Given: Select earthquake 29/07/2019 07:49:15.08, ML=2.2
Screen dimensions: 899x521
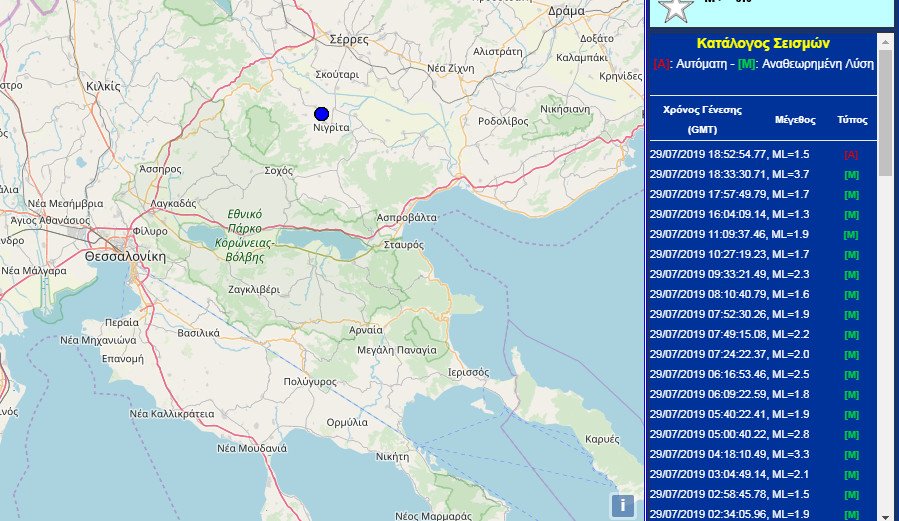Looking at the screenshot, I should click(x=729, y=334).
